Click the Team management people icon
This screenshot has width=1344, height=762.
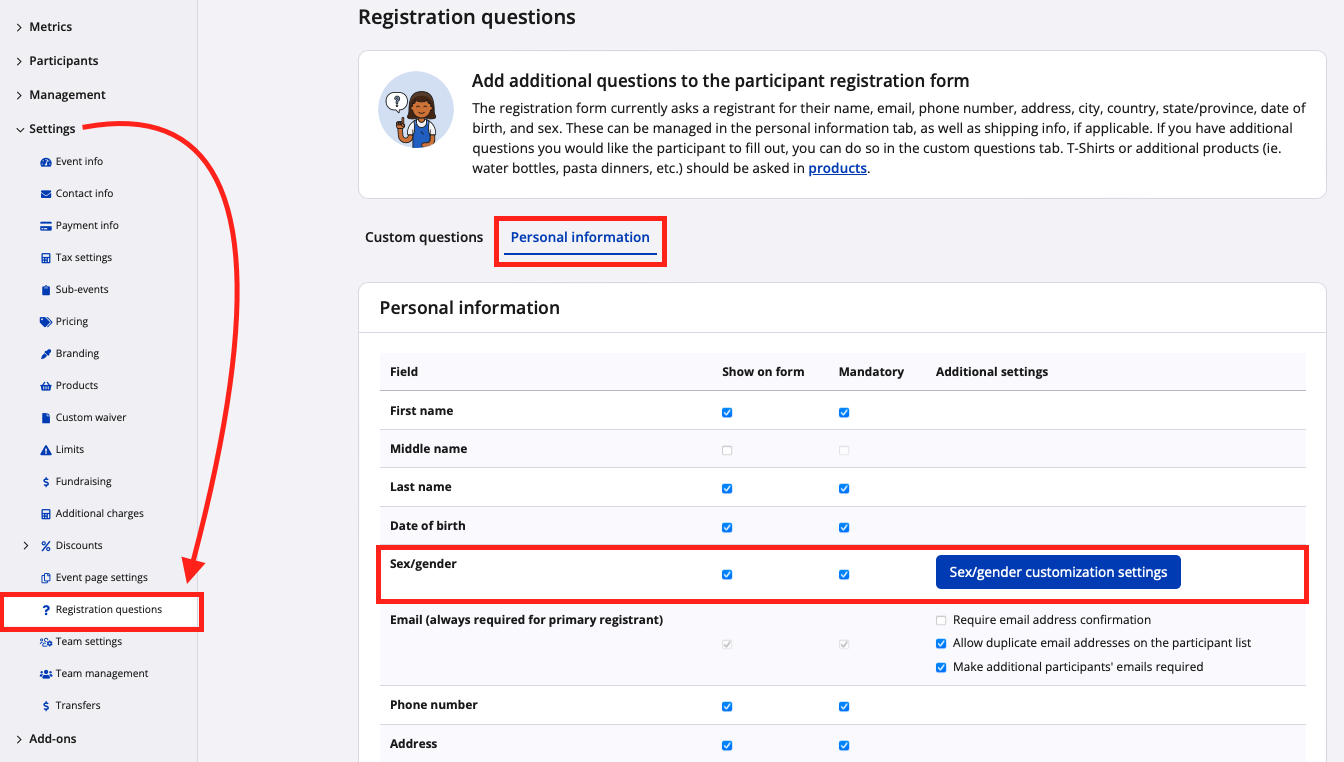pyautogui.click(x=46, y=674)
